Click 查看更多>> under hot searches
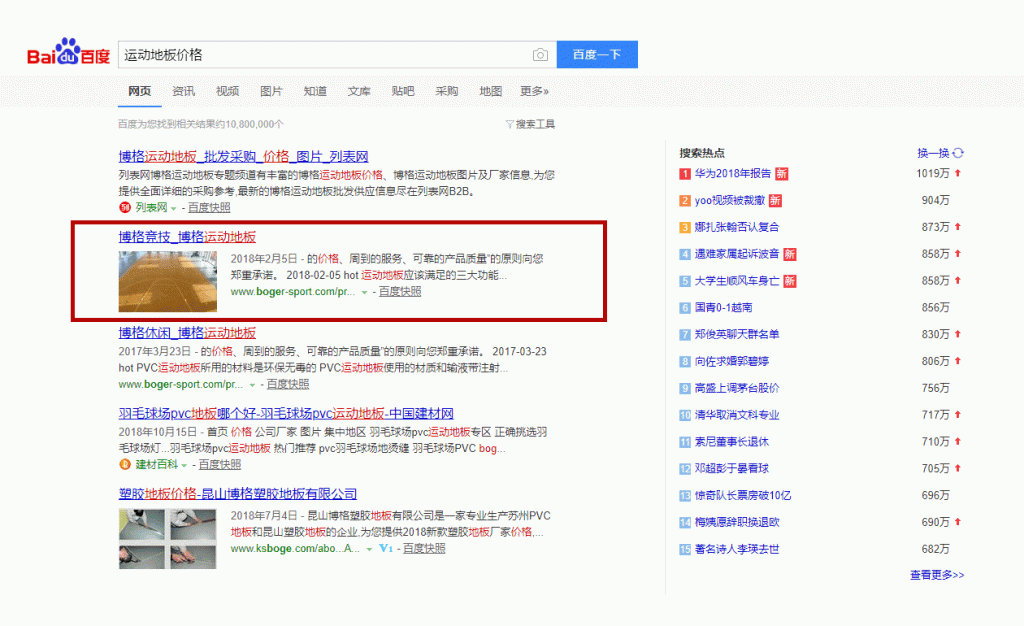Screen dimensions: 1024x626 937,575
